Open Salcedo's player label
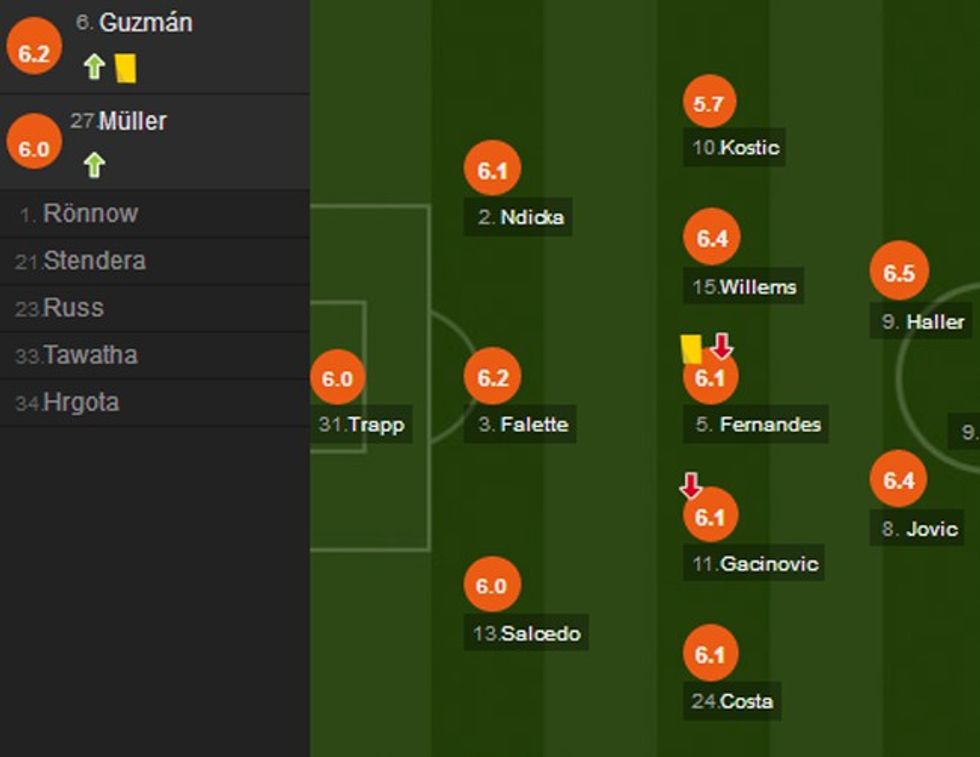Viewport: 980px width, 757px height. (527, 633)
